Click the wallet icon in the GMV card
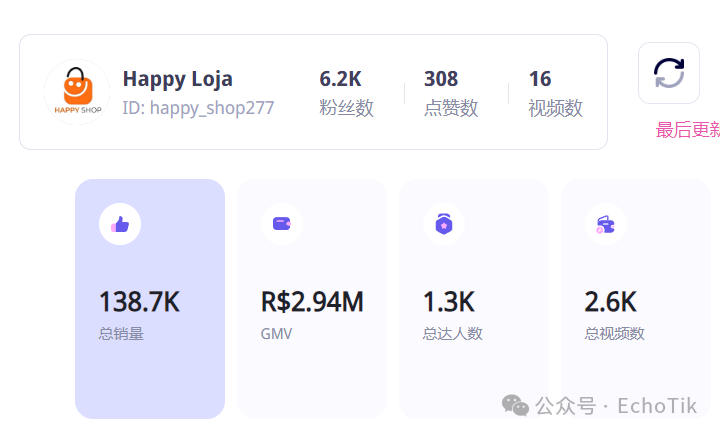This screenshot has width=720, height=435. point(281,224)
